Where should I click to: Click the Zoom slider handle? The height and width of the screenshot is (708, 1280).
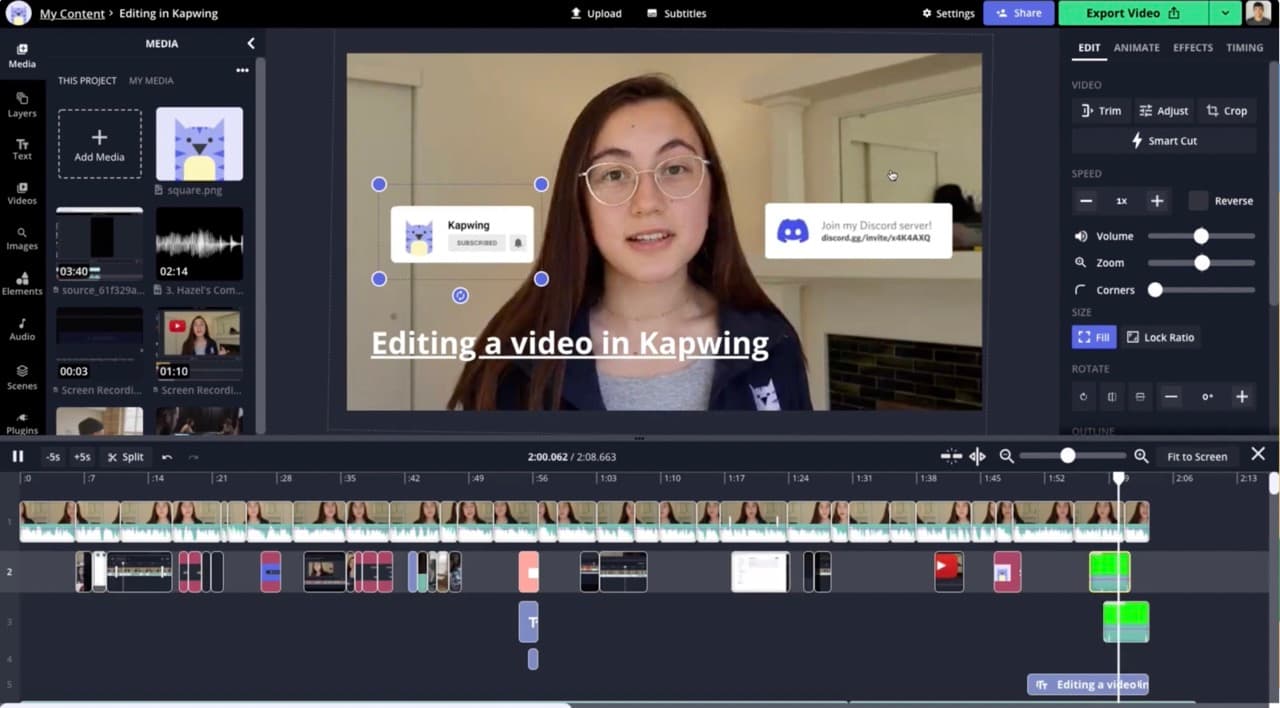1202,263
